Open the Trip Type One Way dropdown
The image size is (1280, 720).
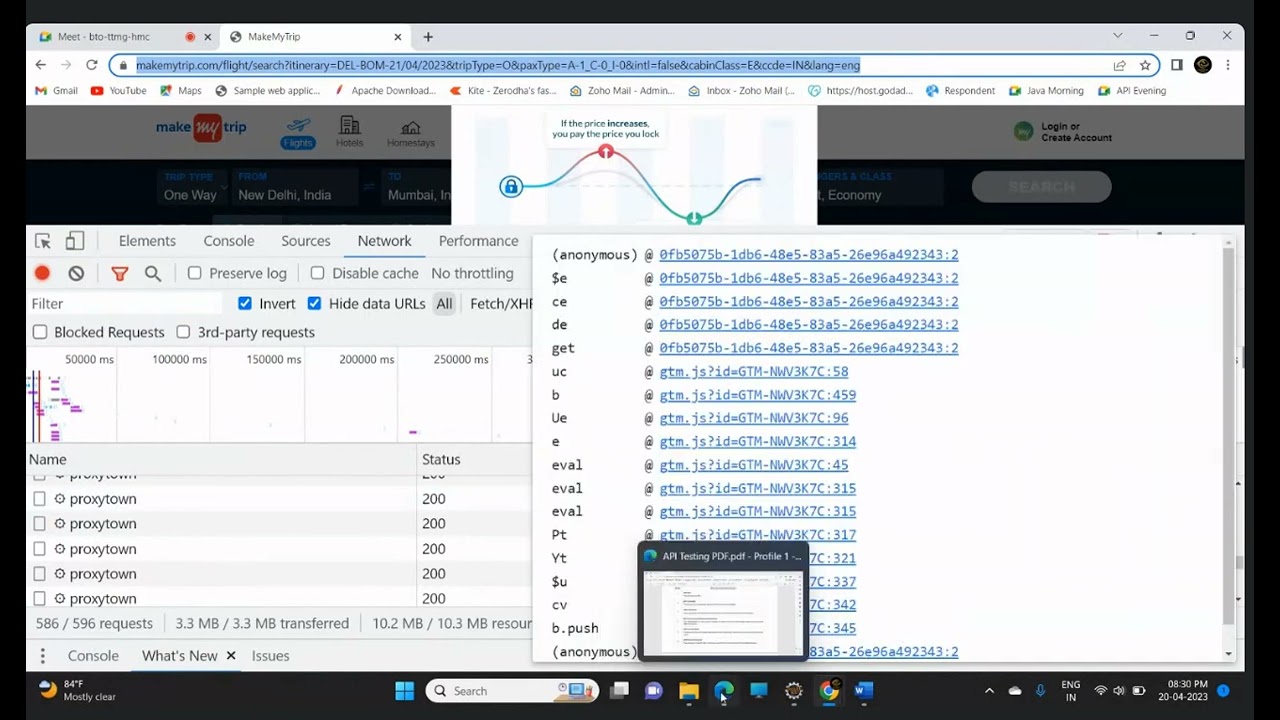click(x=190, y=187)
